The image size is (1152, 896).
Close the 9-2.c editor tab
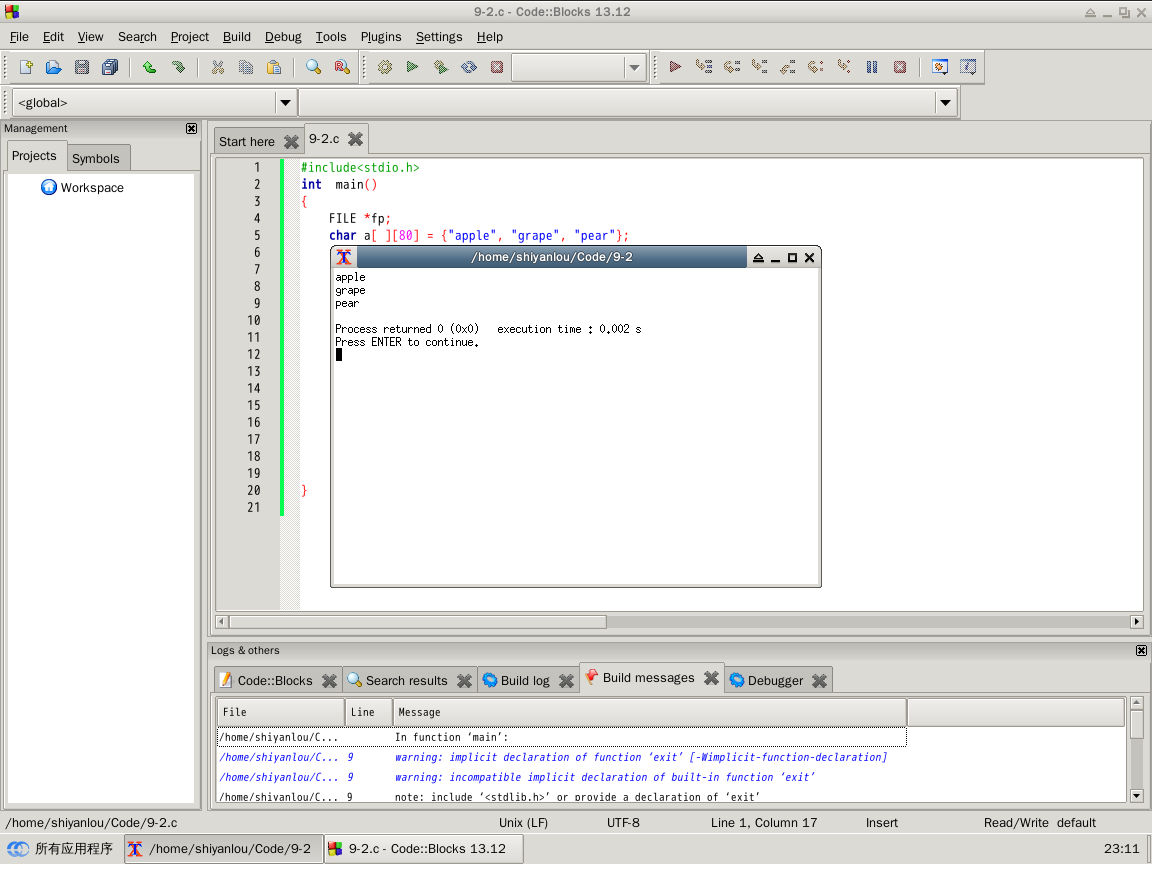coord(356,139)
